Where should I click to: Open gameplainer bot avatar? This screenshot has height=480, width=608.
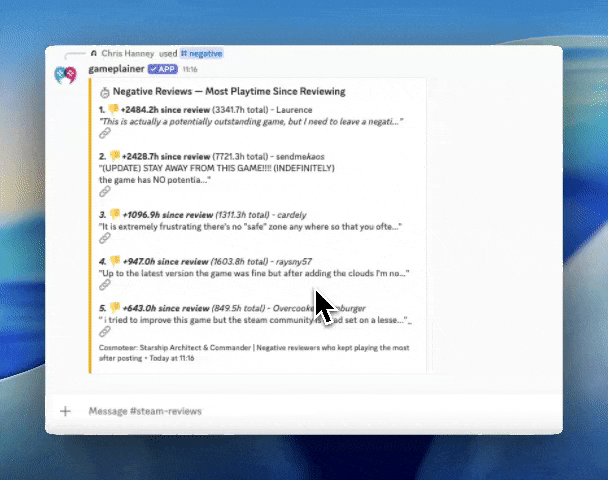point(65,75)
